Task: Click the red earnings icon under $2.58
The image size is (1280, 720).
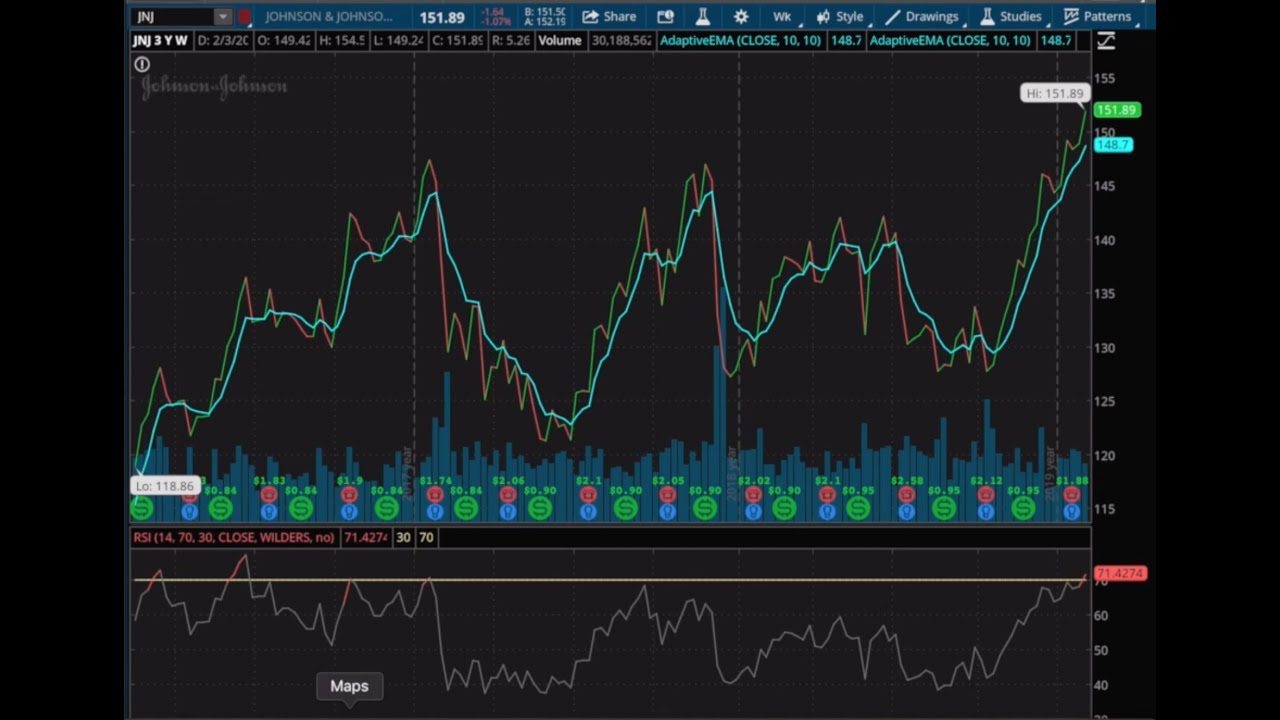Action: (906, 495)
